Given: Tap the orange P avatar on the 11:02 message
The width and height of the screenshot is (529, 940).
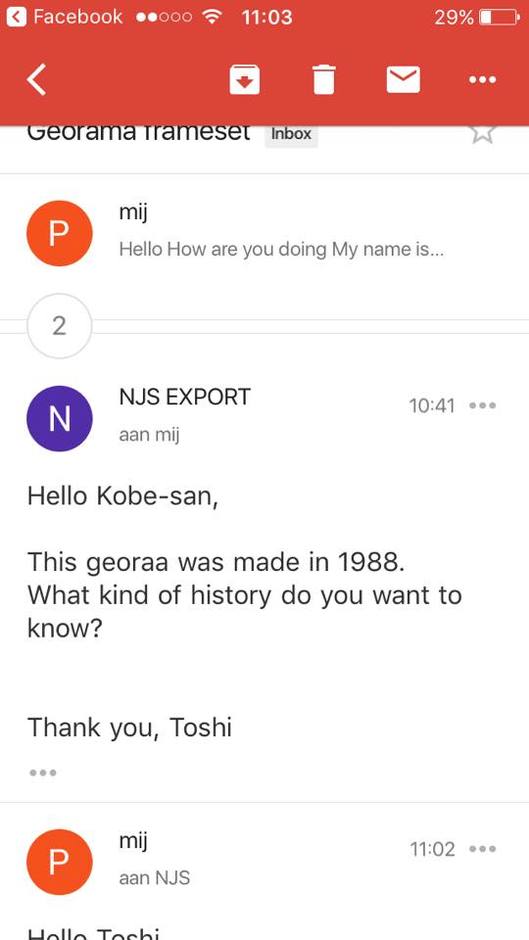Looking at the screenshot, I should pyautogui.click(x=59, y=862).
